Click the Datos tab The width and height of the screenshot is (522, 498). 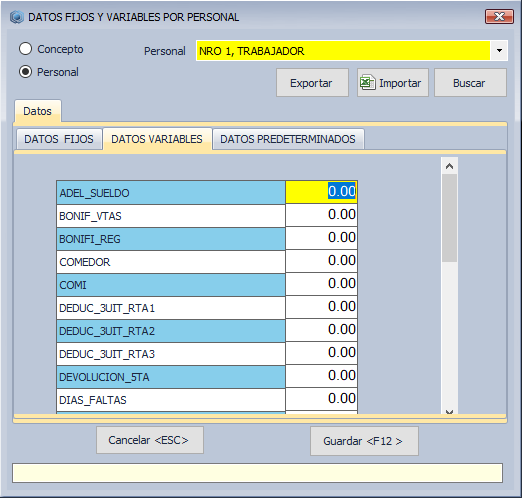37,111
